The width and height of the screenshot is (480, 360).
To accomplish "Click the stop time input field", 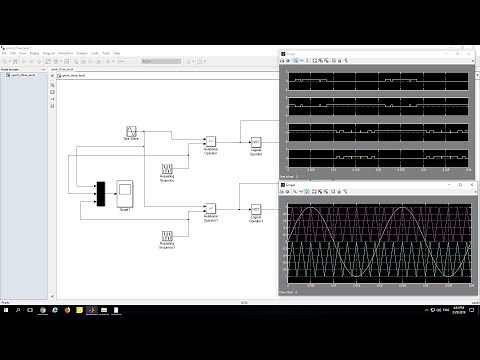I will pos(127,61).
